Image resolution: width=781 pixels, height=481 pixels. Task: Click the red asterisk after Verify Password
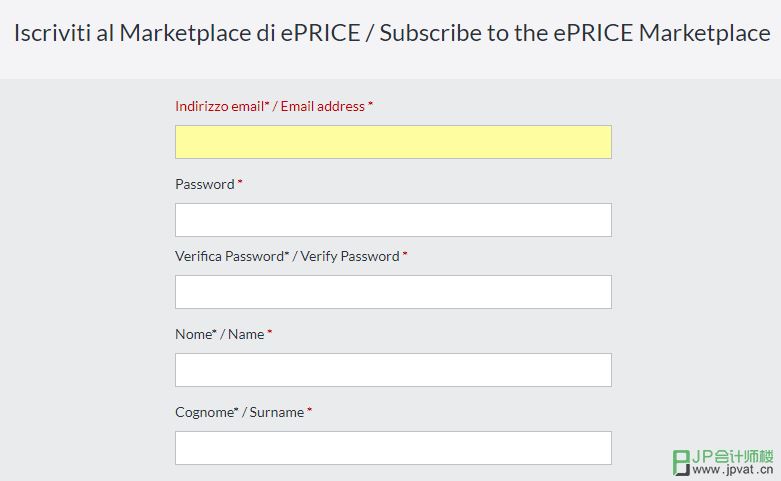pos(405,254)
